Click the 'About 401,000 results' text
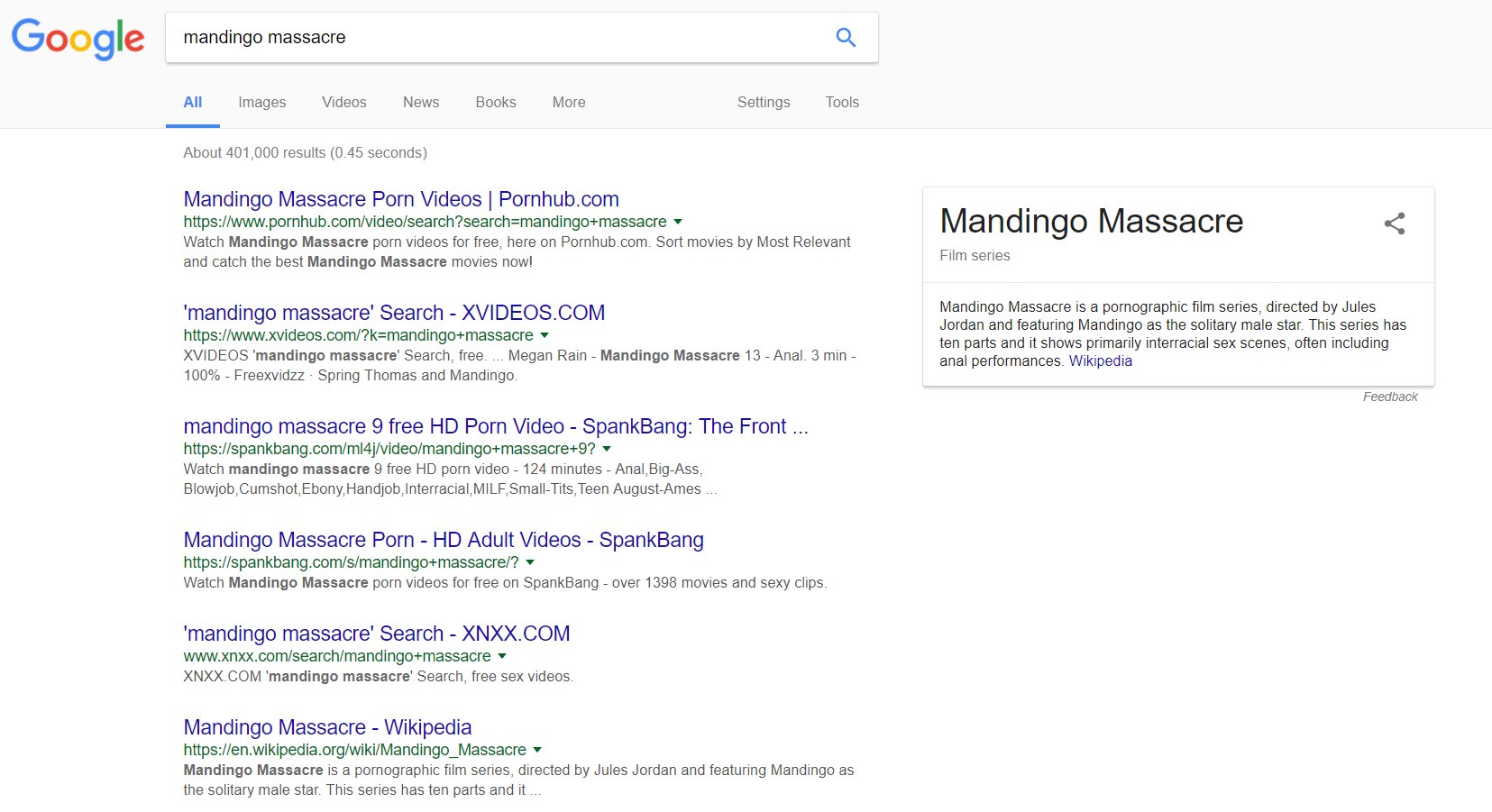 point(305,153)
